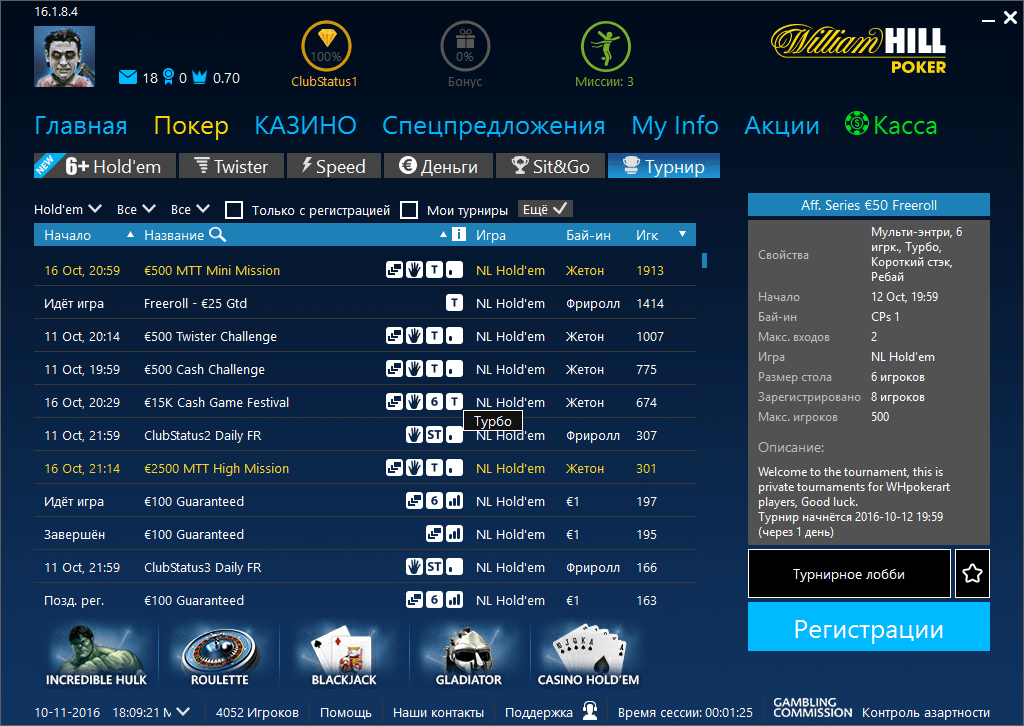This screenshot has height=726, width=1024.
Task: Expand the Hold'em game filter dropdown
Action: tap(68, 210)
